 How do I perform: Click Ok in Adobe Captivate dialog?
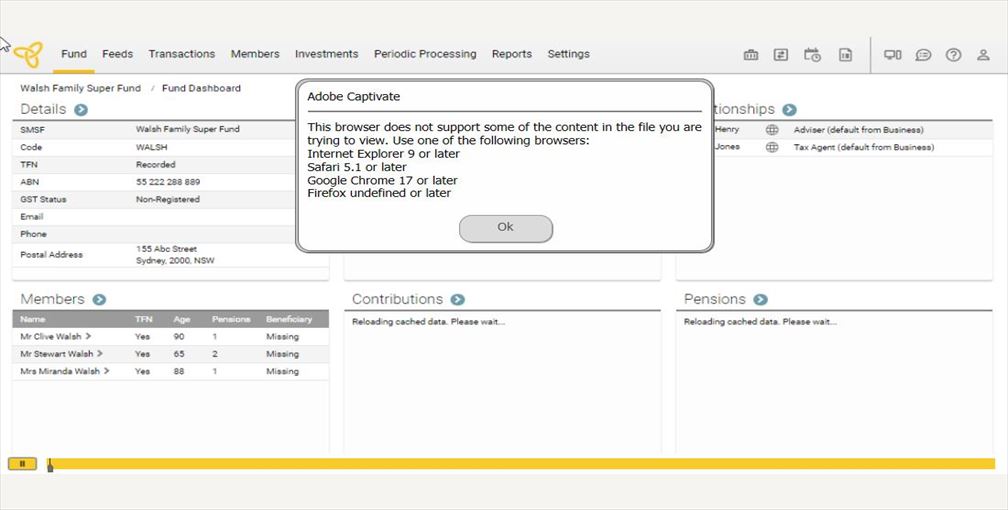(506, 228)
